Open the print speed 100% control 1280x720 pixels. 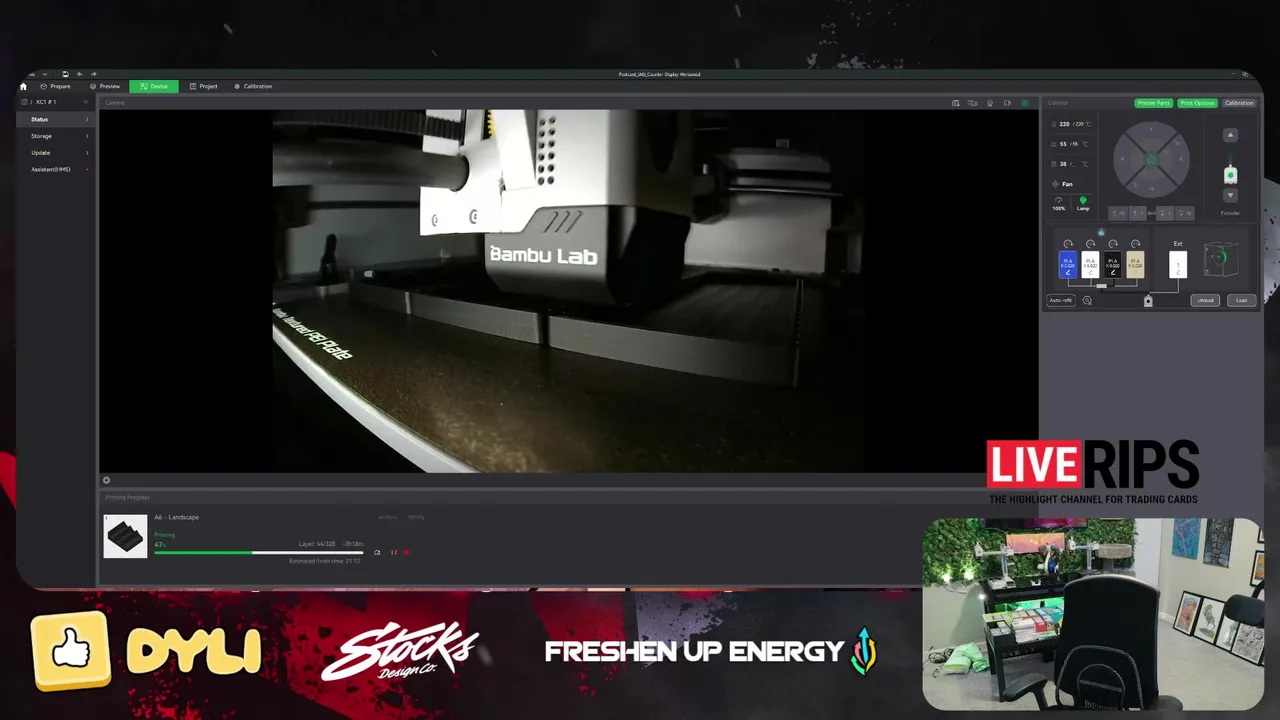pyautogui.click(x=1058, y=204)
